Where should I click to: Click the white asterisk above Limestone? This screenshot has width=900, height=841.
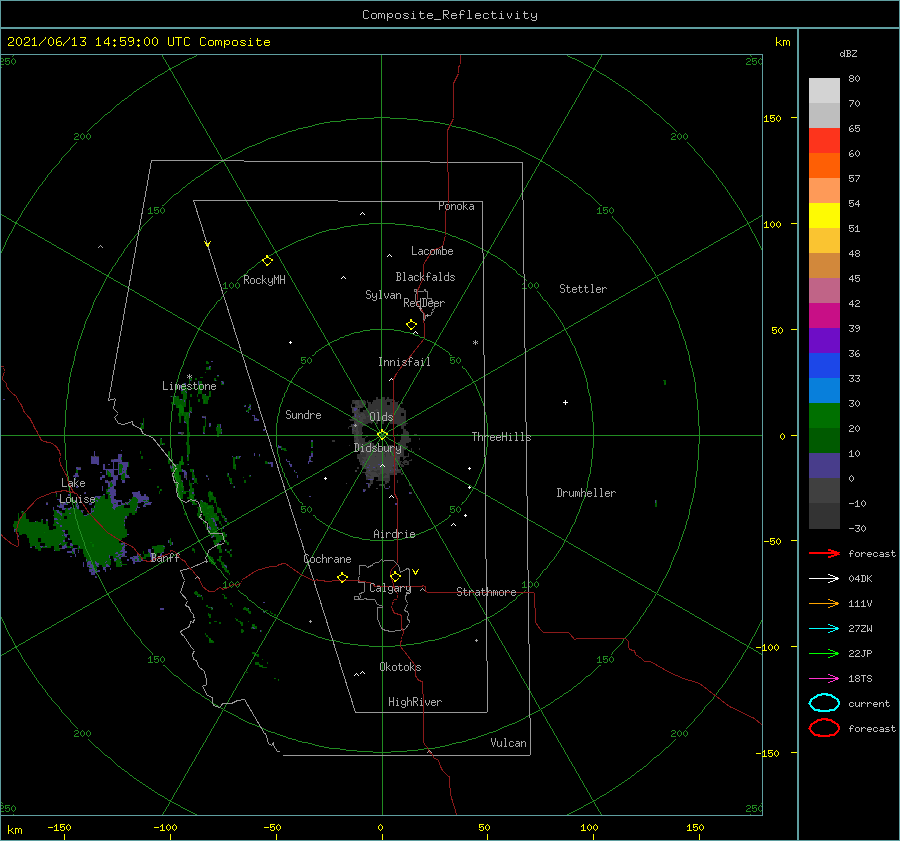[x=189, y=377]
